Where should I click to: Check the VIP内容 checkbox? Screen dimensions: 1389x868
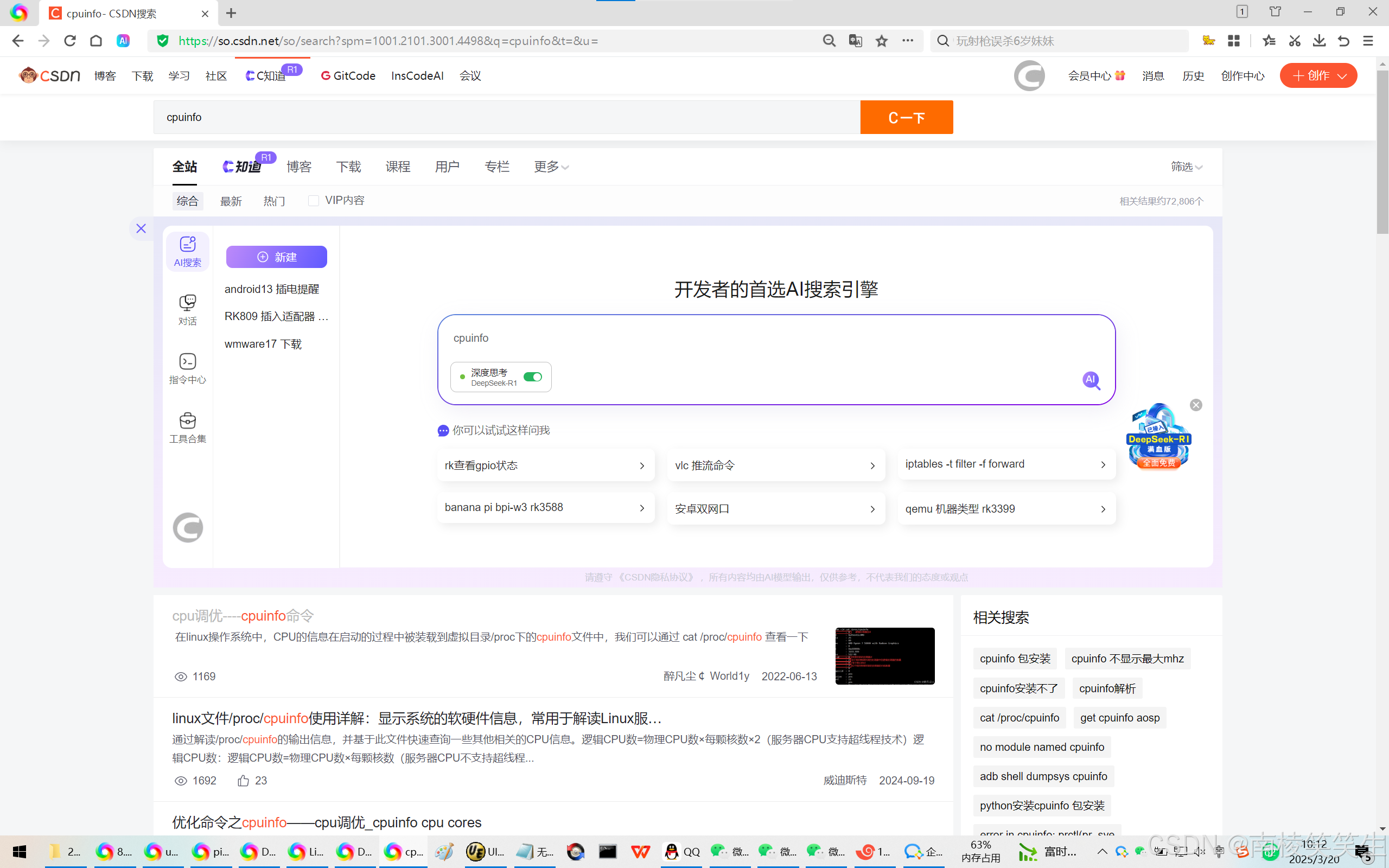[x=314, y=200]
